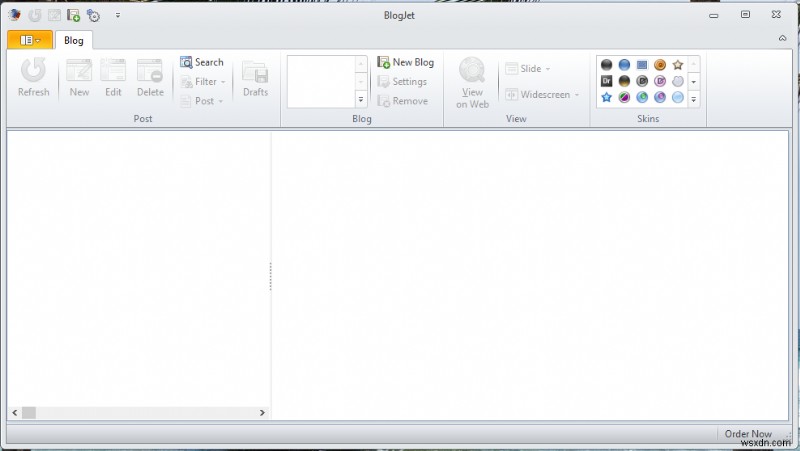Click the large Refresh ribbon button
800x451 pixels.
[34, 77]
